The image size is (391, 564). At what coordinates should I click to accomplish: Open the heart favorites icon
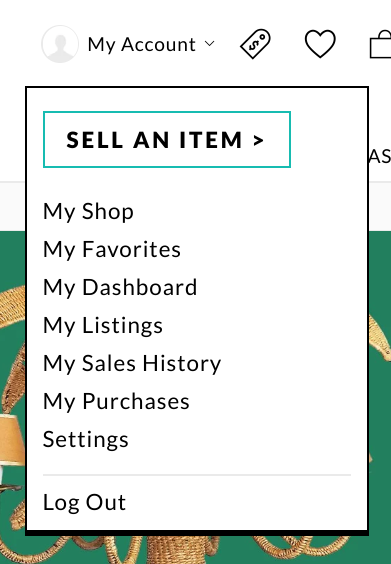pyautogui.click(x=320, y=44)
